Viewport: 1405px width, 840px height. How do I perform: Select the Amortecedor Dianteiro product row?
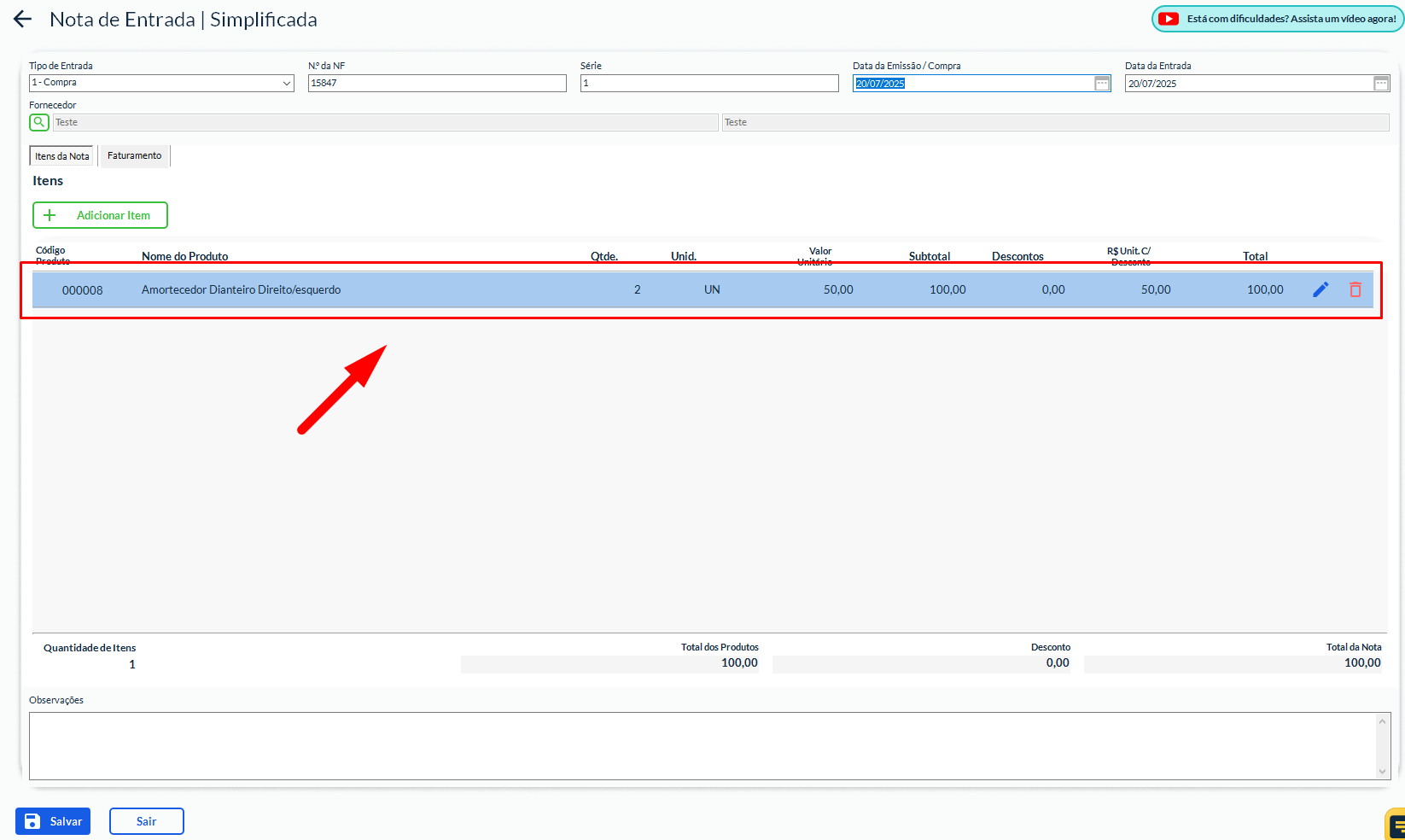[512, 290]
